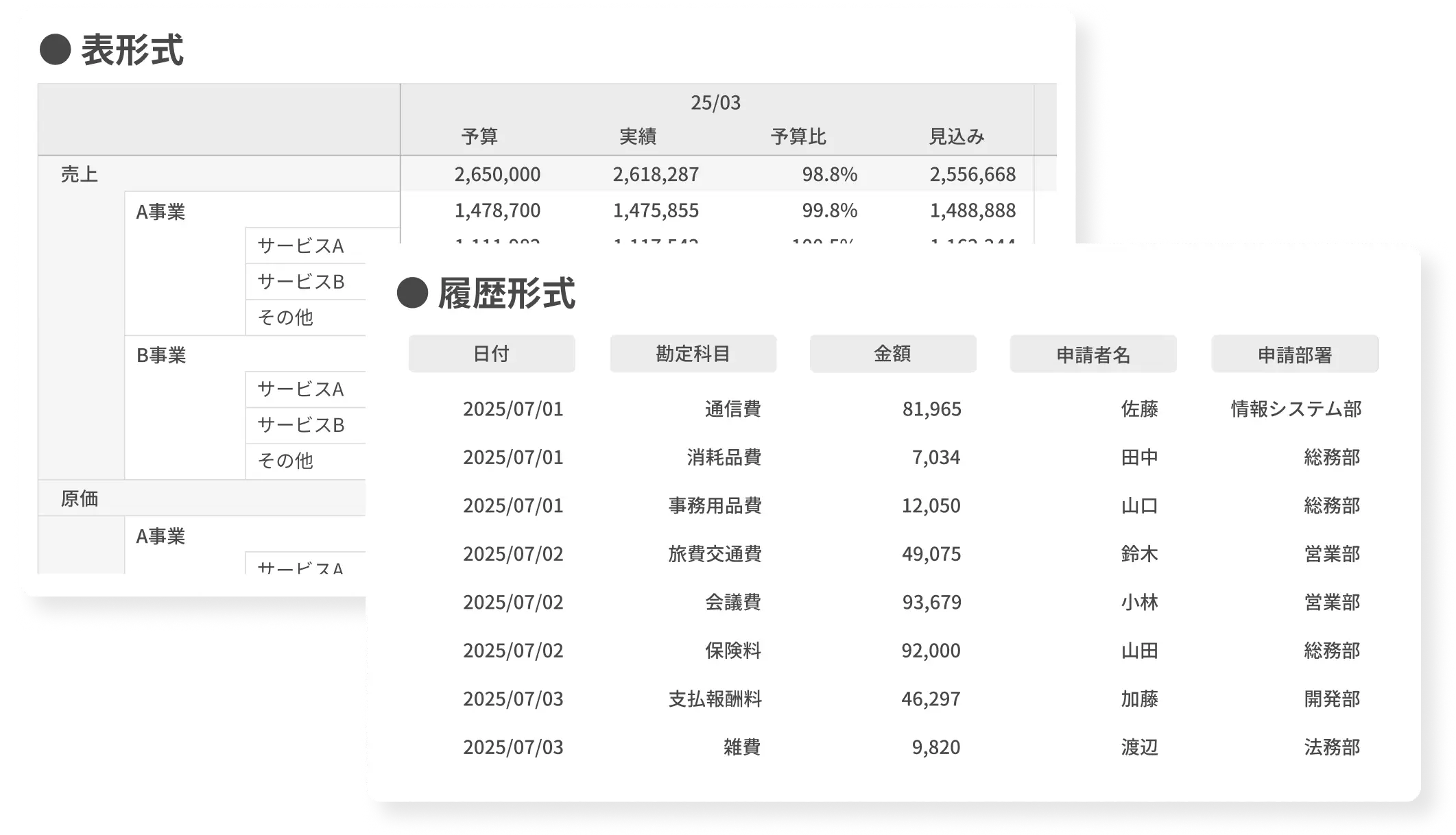
Task: Select the 売上 row in tree
Action: (x=80, y=174)
